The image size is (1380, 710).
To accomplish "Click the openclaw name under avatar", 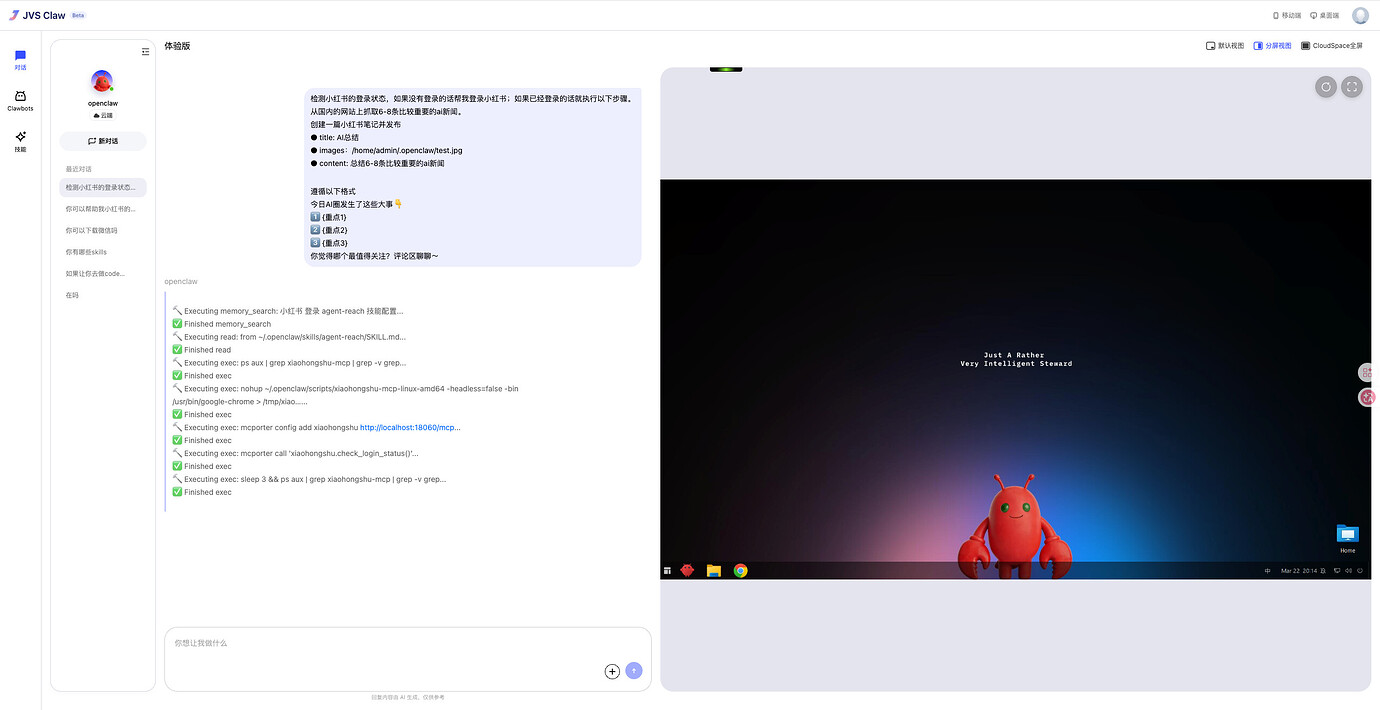I will 103,104.
